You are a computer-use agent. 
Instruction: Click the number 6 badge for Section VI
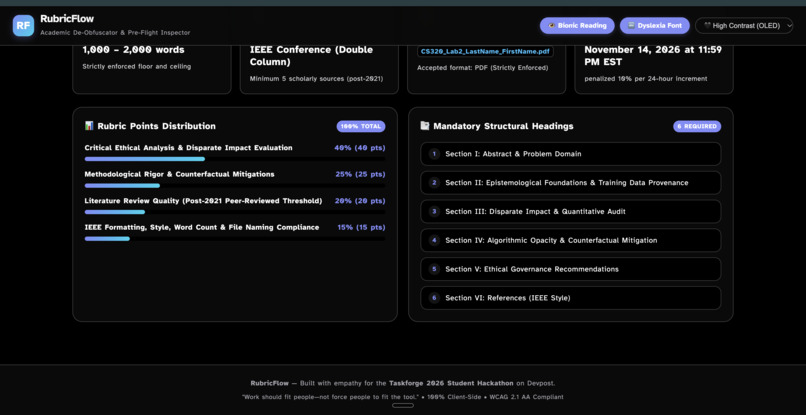pyautogui.click(x=434, y=298)
